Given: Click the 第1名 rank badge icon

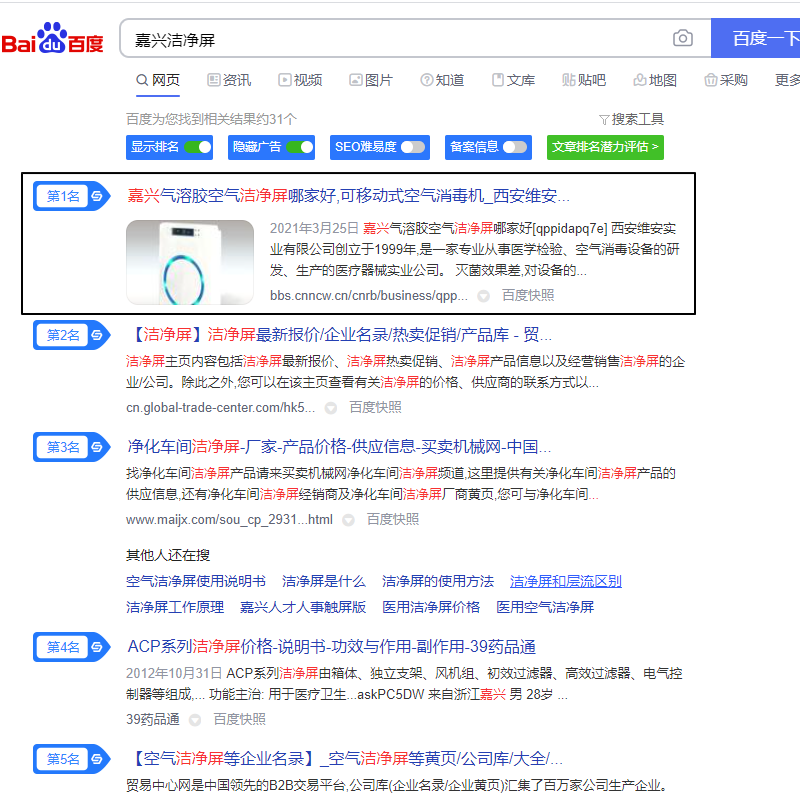Looking at the screenshot, I should [x=71, y=196].
